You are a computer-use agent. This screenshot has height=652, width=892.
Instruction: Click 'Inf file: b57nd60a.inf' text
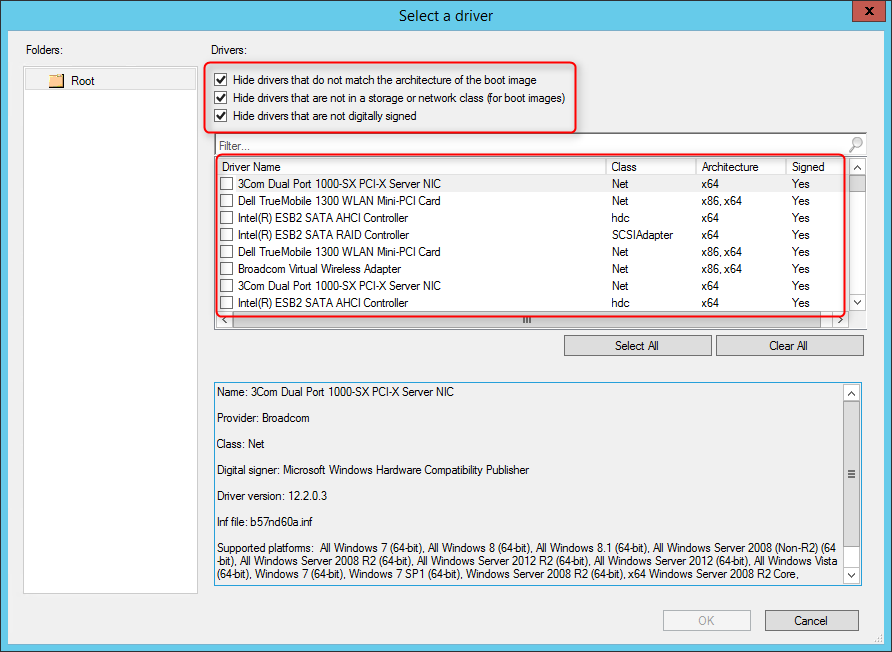click(265, 522)
